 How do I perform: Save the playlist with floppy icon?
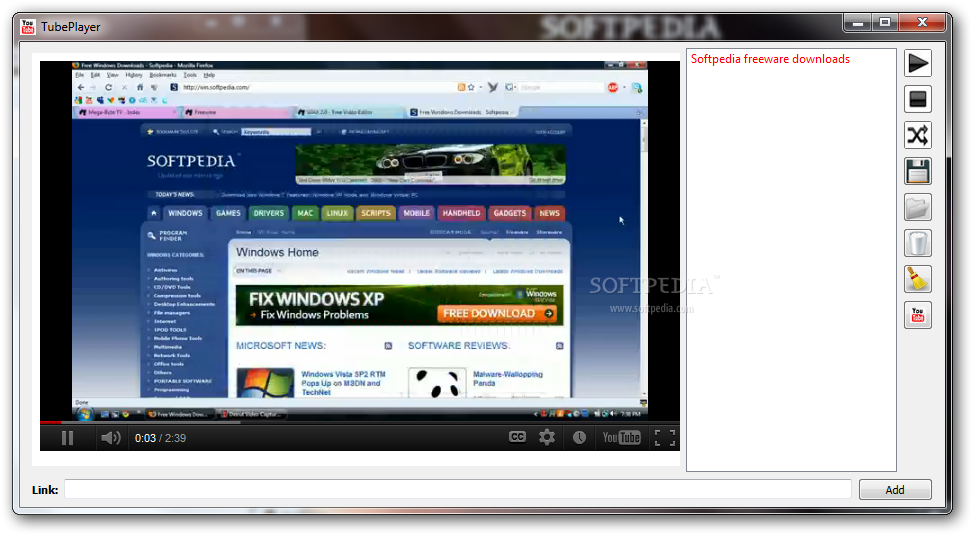click(x=918, y=171)
